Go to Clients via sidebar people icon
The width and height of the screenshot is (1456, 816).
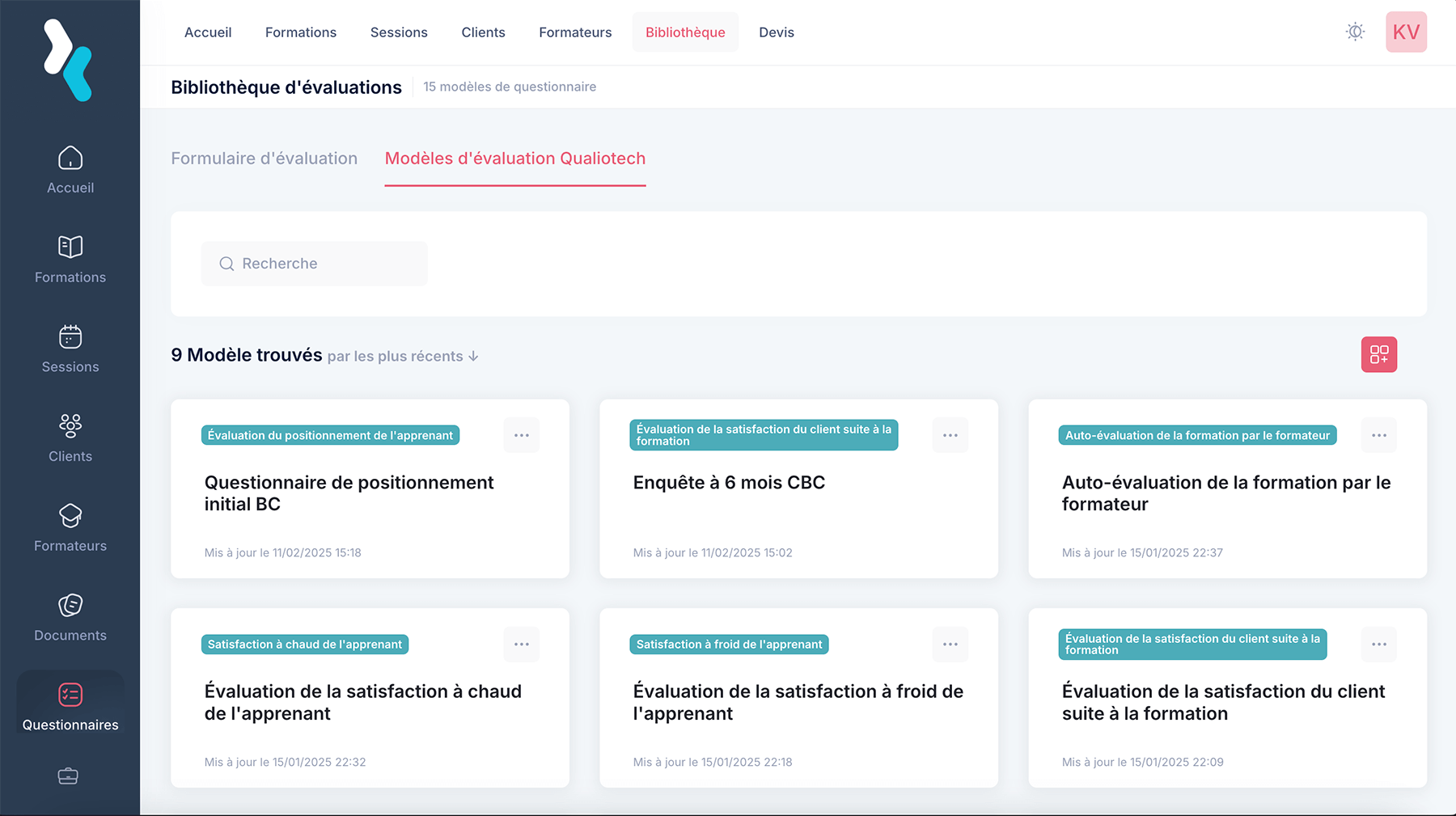(x=70, y=426)
